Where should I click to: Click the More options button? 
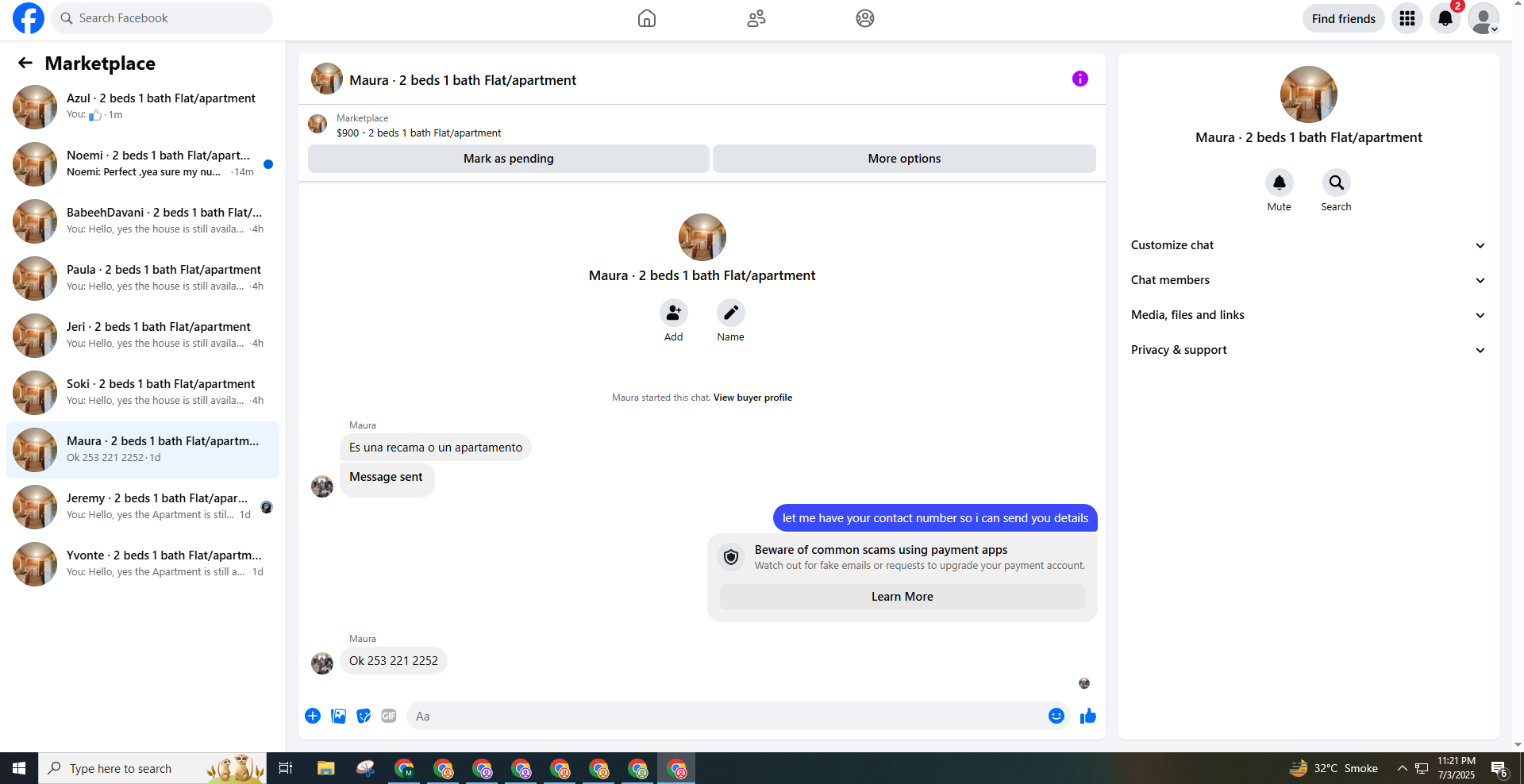[x=904, y=159]
